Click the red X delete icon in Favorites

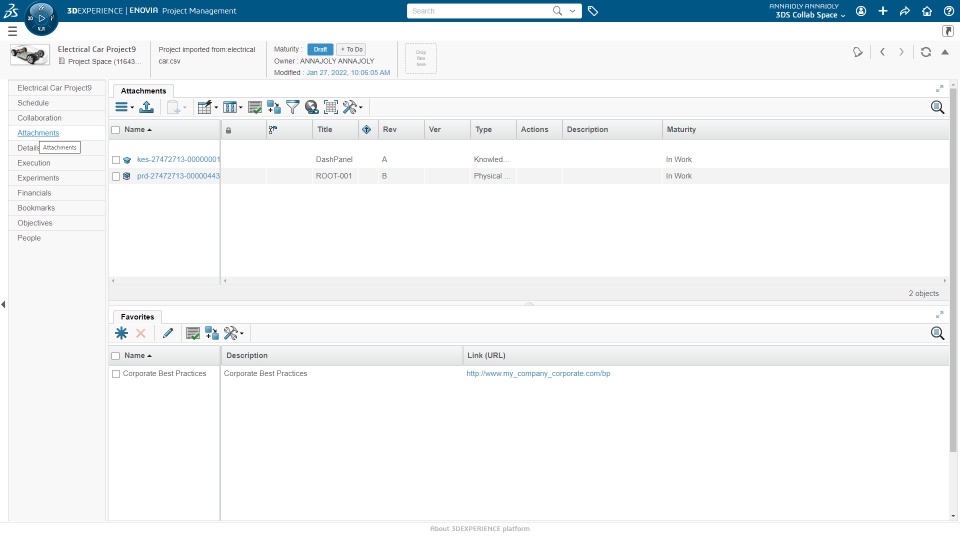tap(141, 333)
